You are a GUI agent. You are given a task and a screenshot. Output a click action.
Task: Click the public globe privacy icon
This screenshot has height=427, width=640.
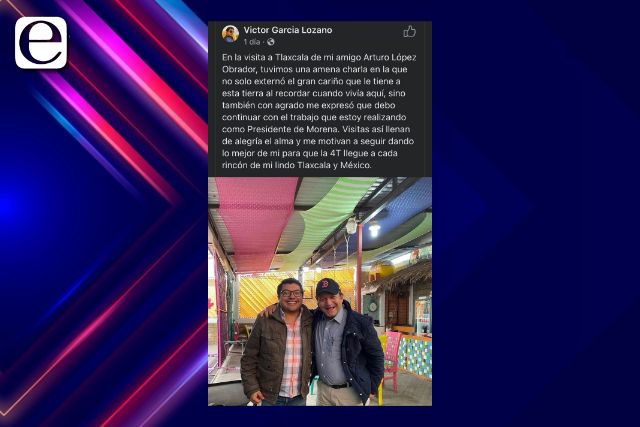coord(270,42)
